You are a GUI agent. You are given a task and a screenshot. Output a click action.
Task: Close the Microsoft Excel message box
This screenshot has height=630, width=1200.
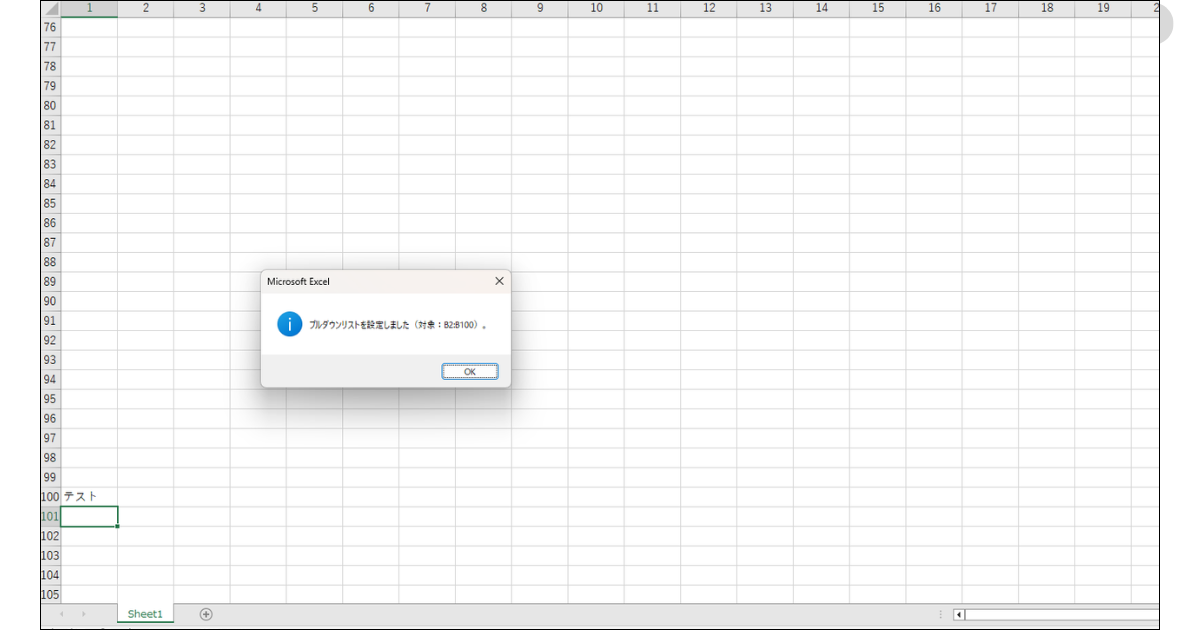coord(499,282)
